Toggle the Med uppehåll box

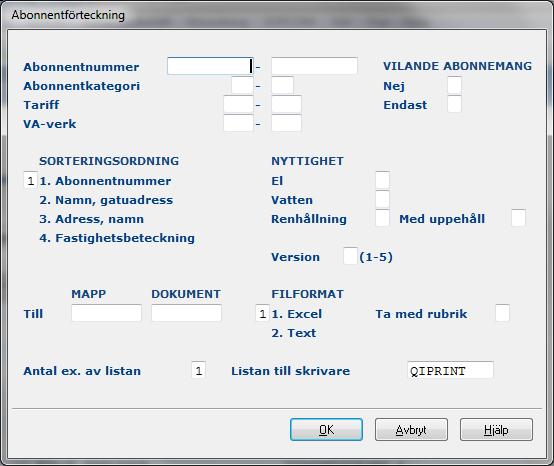coord(518,218)
